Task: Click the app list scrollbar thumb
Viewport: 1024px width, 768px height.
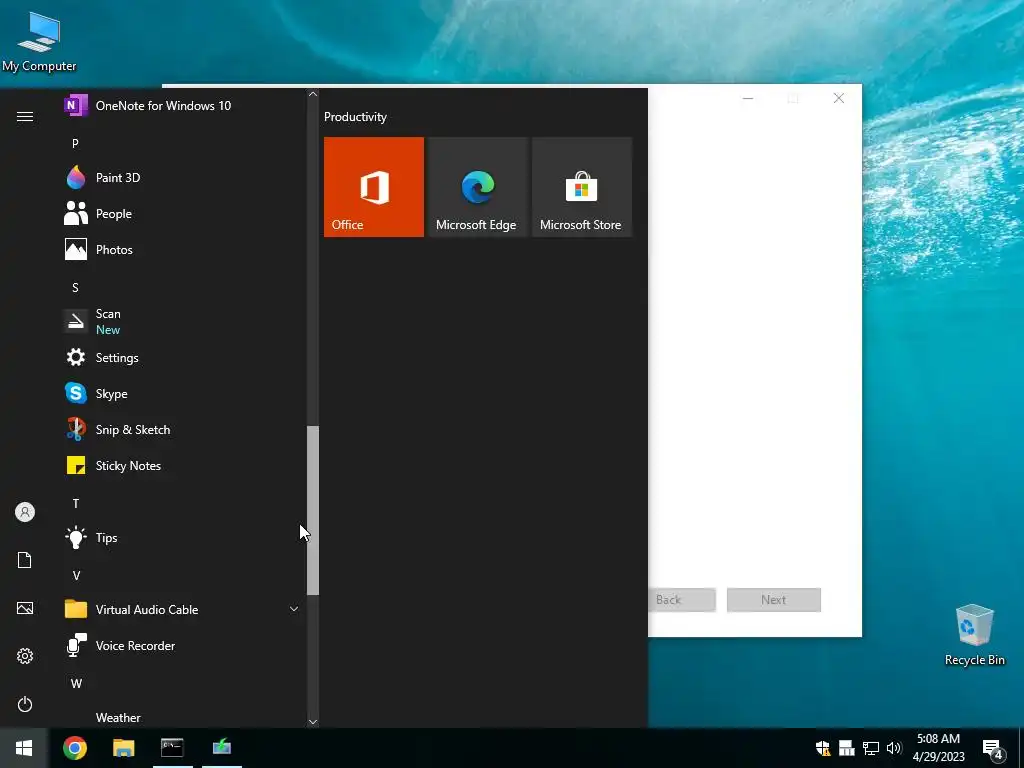Action: point(313,510)
